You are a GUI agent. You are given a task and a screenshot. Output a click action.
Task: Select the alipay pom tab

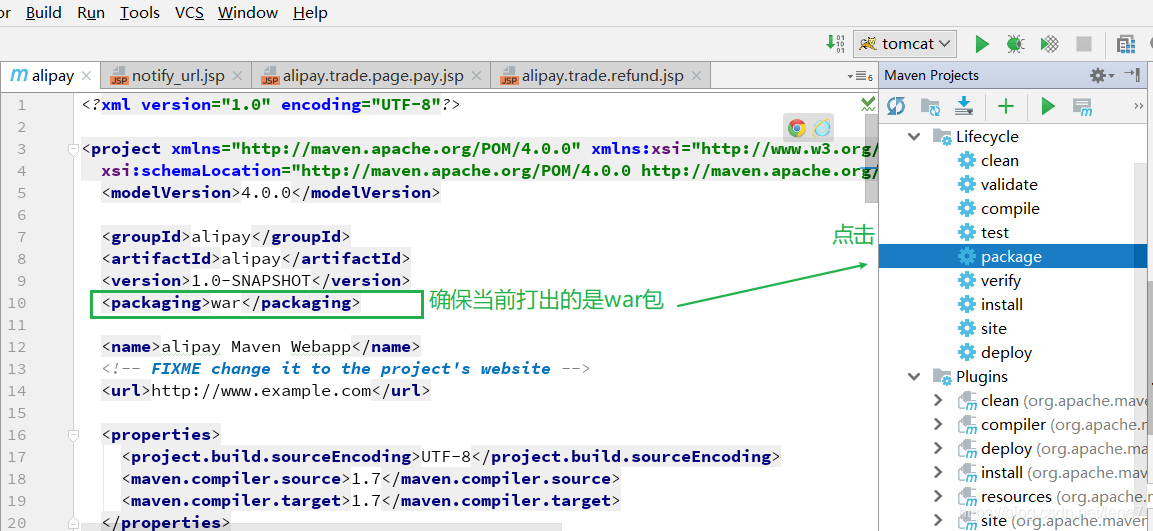click(x=51, y=76)
